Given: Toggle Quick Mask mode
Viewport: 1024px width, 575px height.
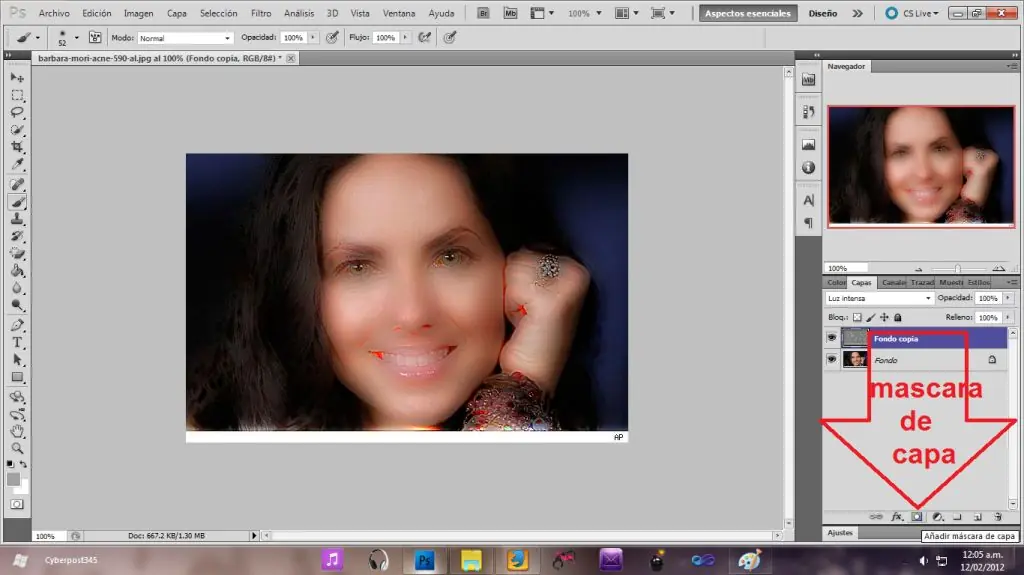Looking at the screenshot, I should coord(17,504).
